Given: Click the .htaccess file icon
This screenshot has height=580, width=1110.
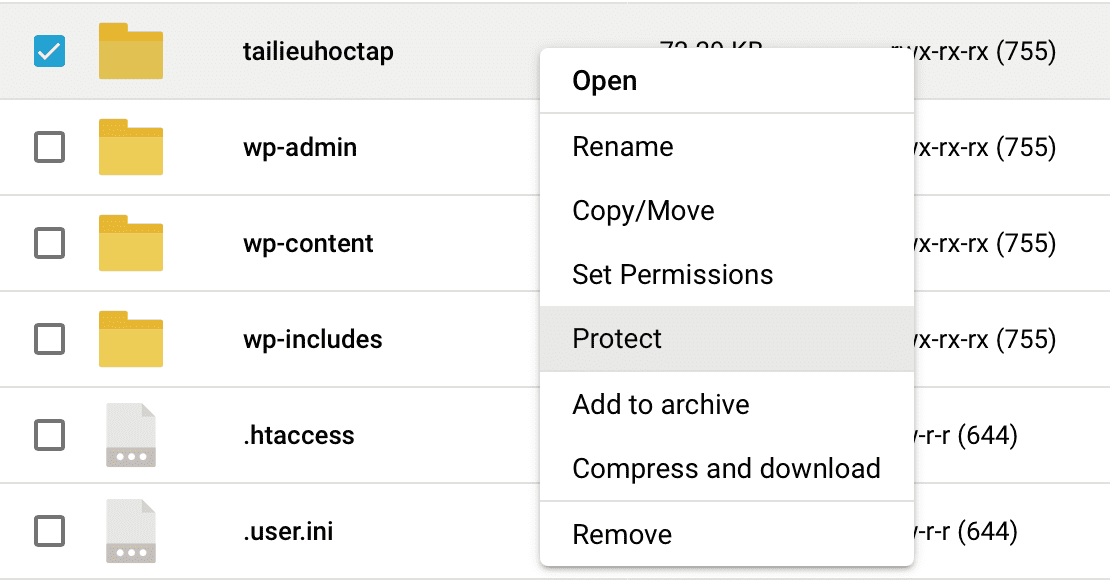Looking at the screenshot, I should [131, 435].
